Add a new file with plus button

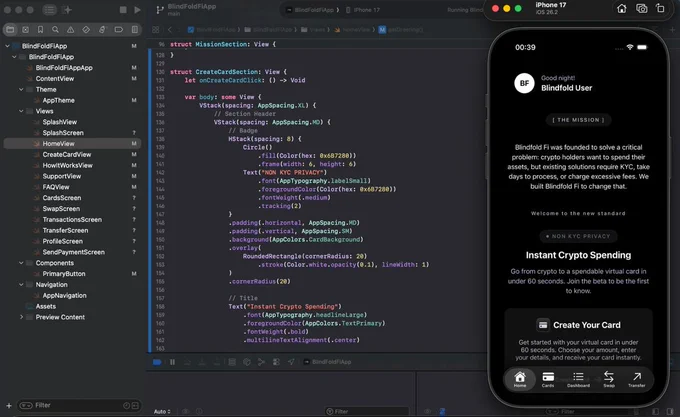click(9, 406)
